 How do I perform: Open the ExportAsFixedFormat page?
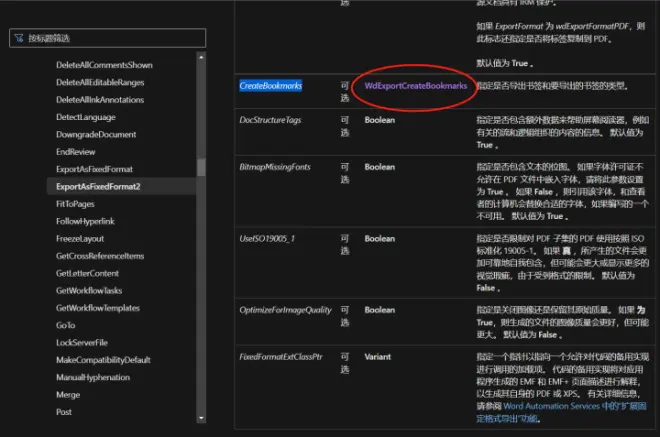(94, 169)
